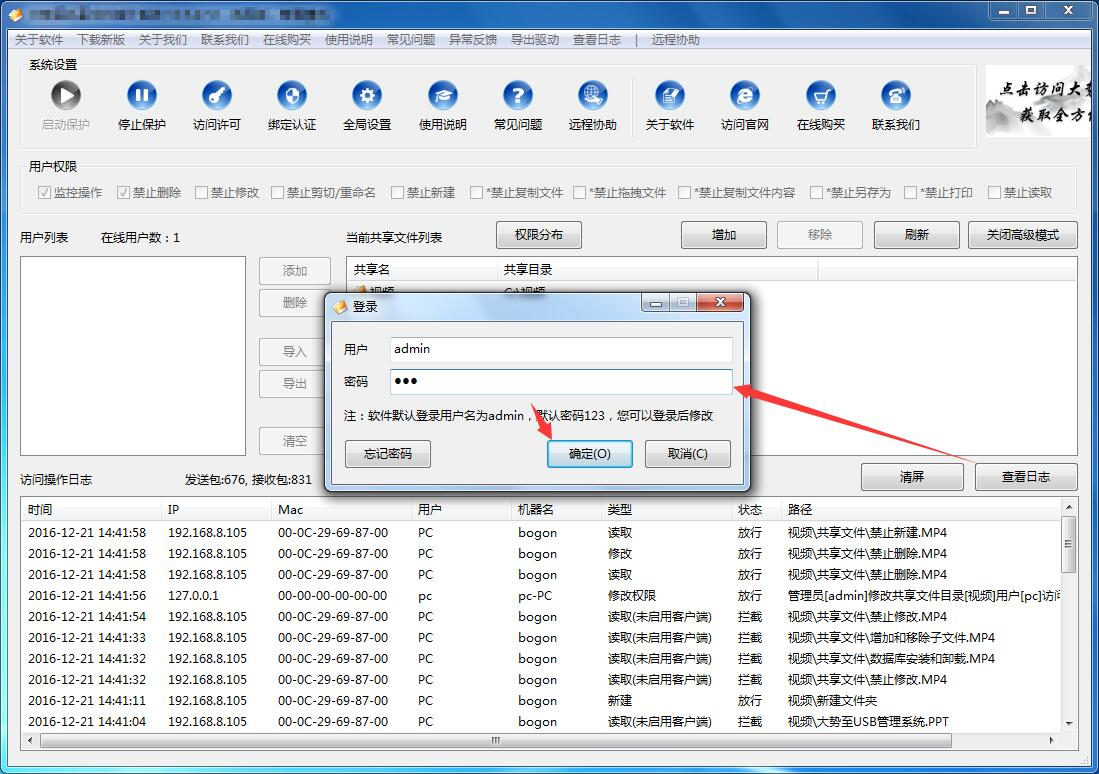1099x774 pixels.
Task: Open the 查看日志 menu item
Action: pos(597,40)
